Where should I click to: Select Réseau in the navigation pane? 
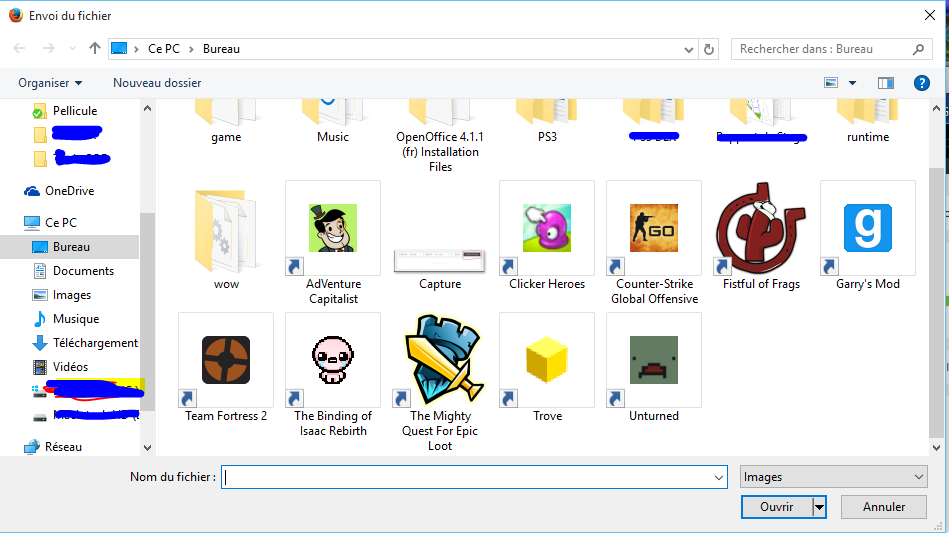pyautogui.click(x=63, y=447)
